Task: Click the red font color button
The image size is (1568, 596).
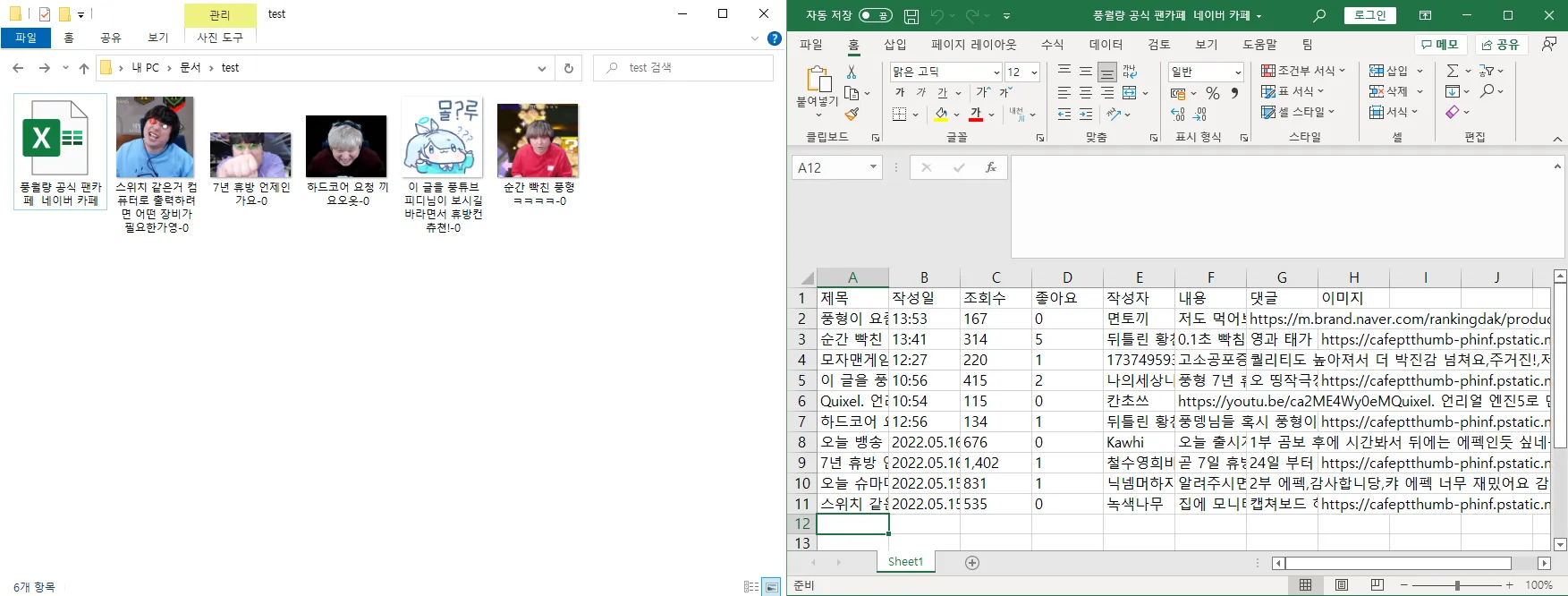Action: pyautogui.click(x=976, y=114)
